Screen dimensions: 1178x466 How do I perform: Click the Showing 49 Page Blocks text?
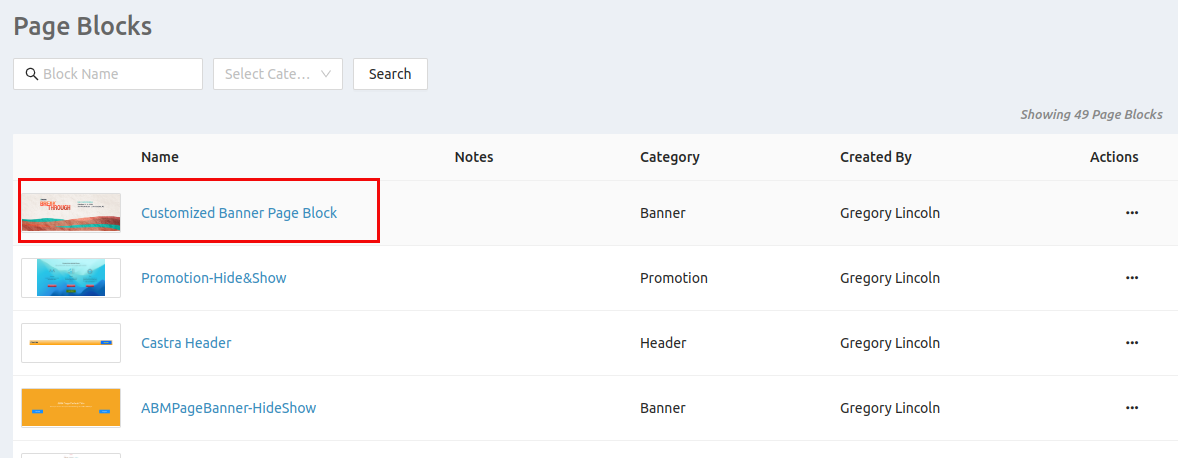point(1091,115)
